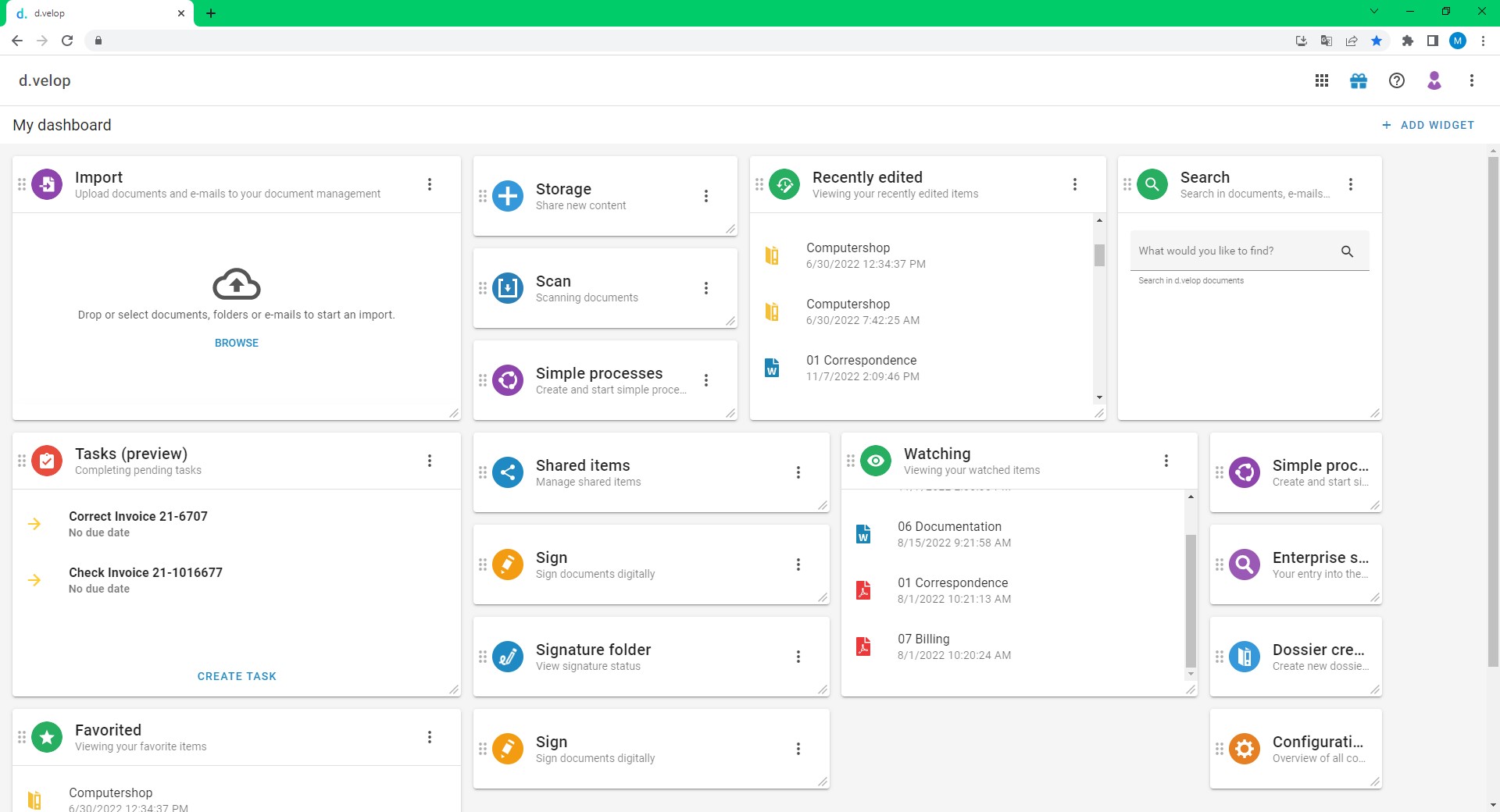Open the Enterprise search magnifier icon
Screen dimensions: 1500x812
tap(1245, 564)
